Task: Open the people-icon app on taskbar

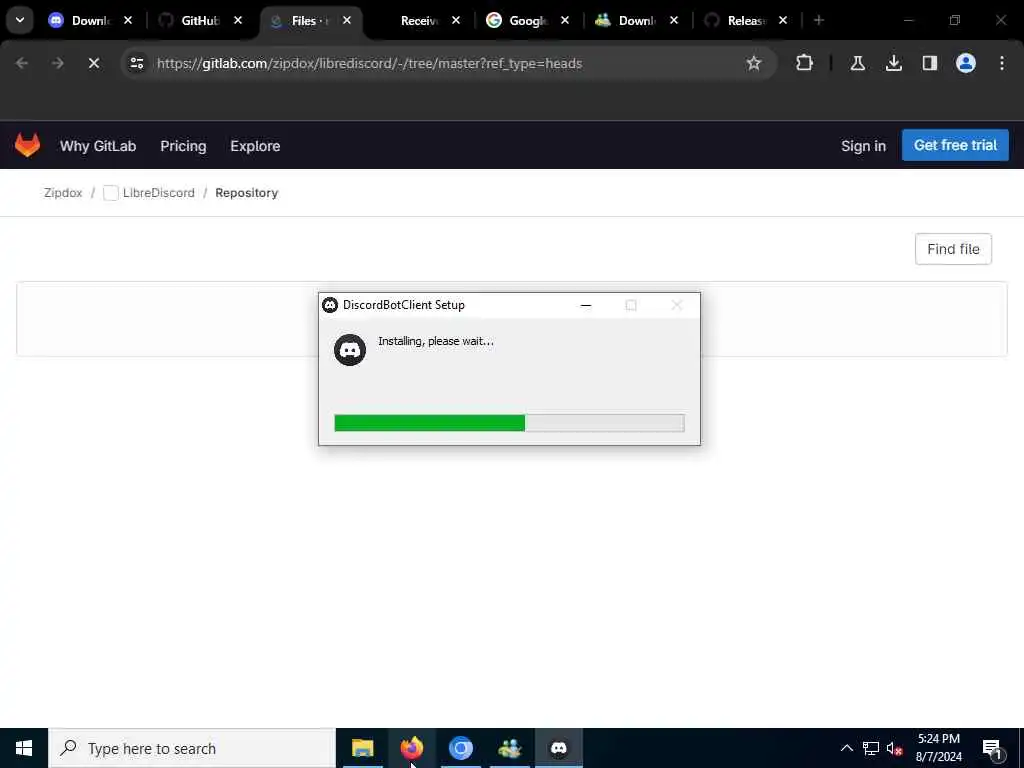Action: pyautogui.click(x=509, y=748)
